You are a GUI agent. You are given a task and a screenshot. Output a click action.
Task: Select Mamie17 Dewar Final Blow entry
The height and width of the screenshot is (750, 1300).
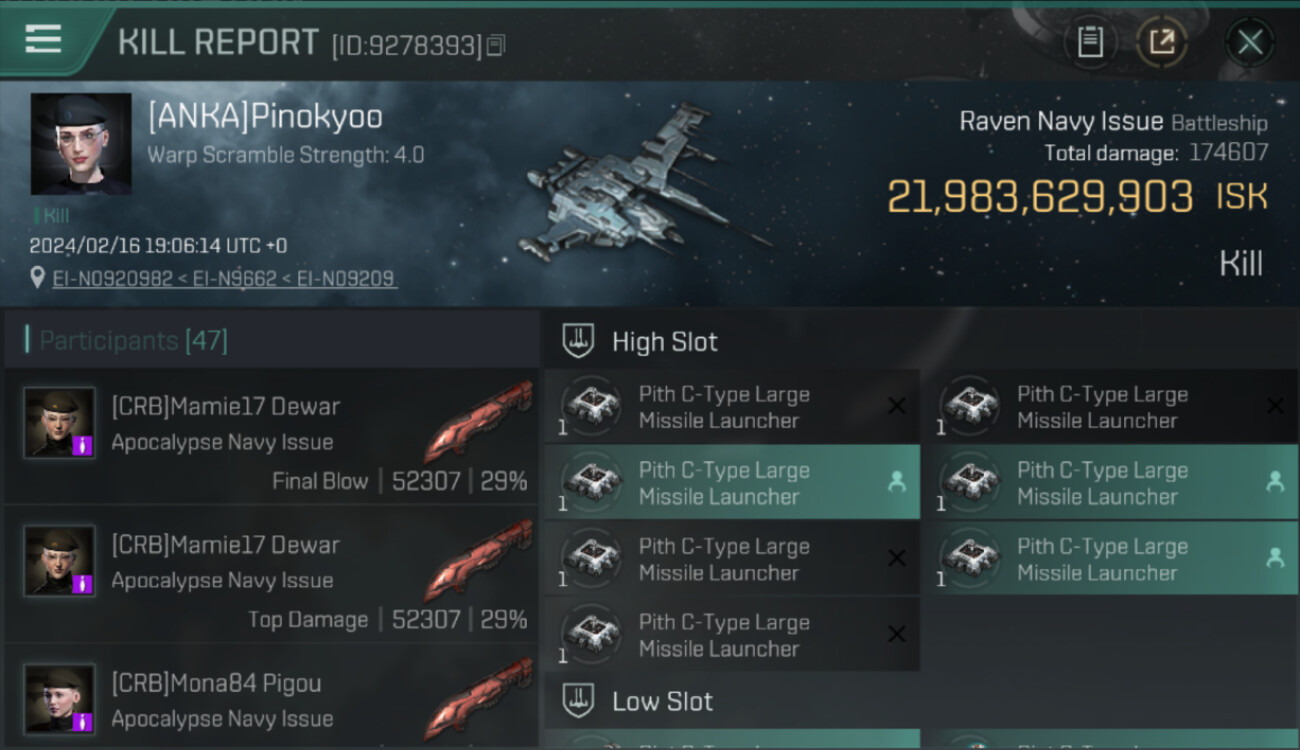coord(272,437)
